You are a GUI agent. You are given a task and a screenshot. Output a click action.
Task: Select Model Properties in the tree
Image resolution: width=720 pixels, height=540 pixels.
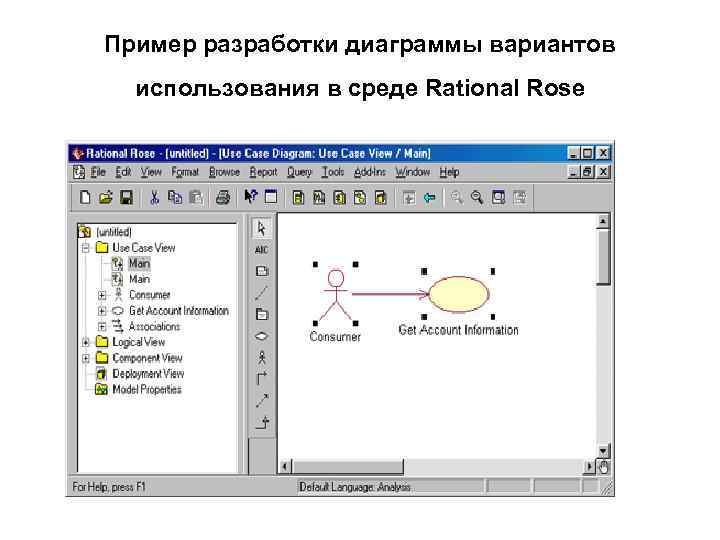147,389
